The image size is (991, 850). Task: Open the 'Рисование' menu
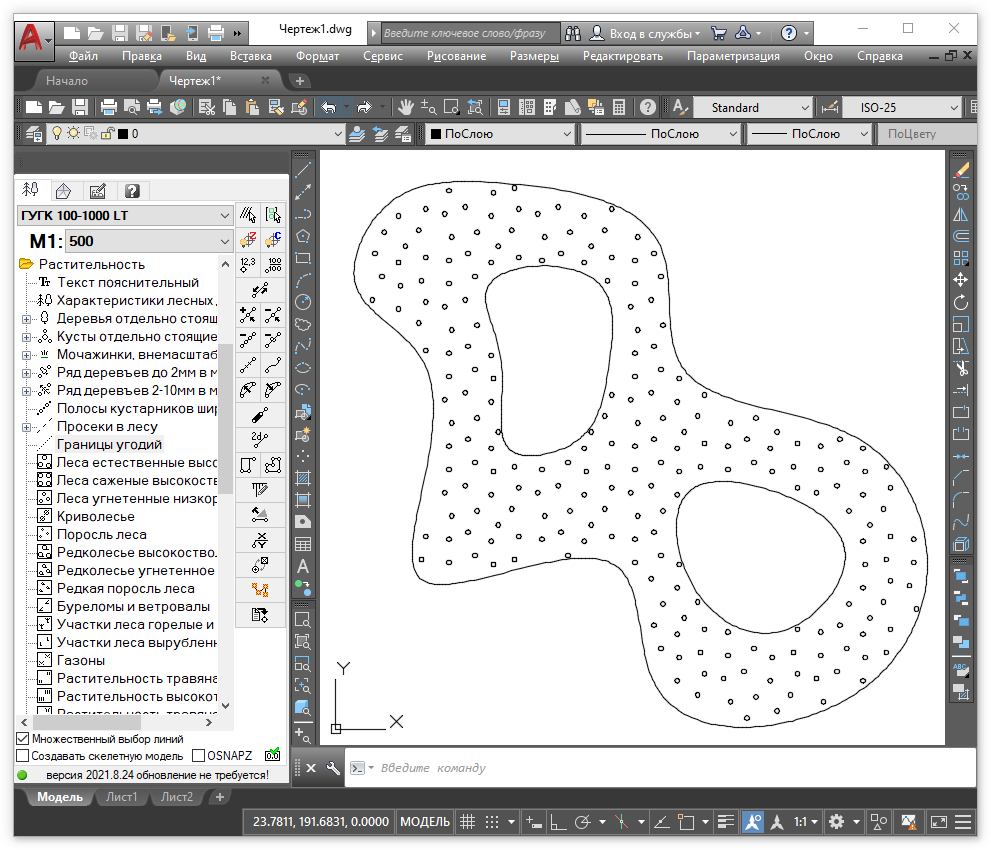456,56
